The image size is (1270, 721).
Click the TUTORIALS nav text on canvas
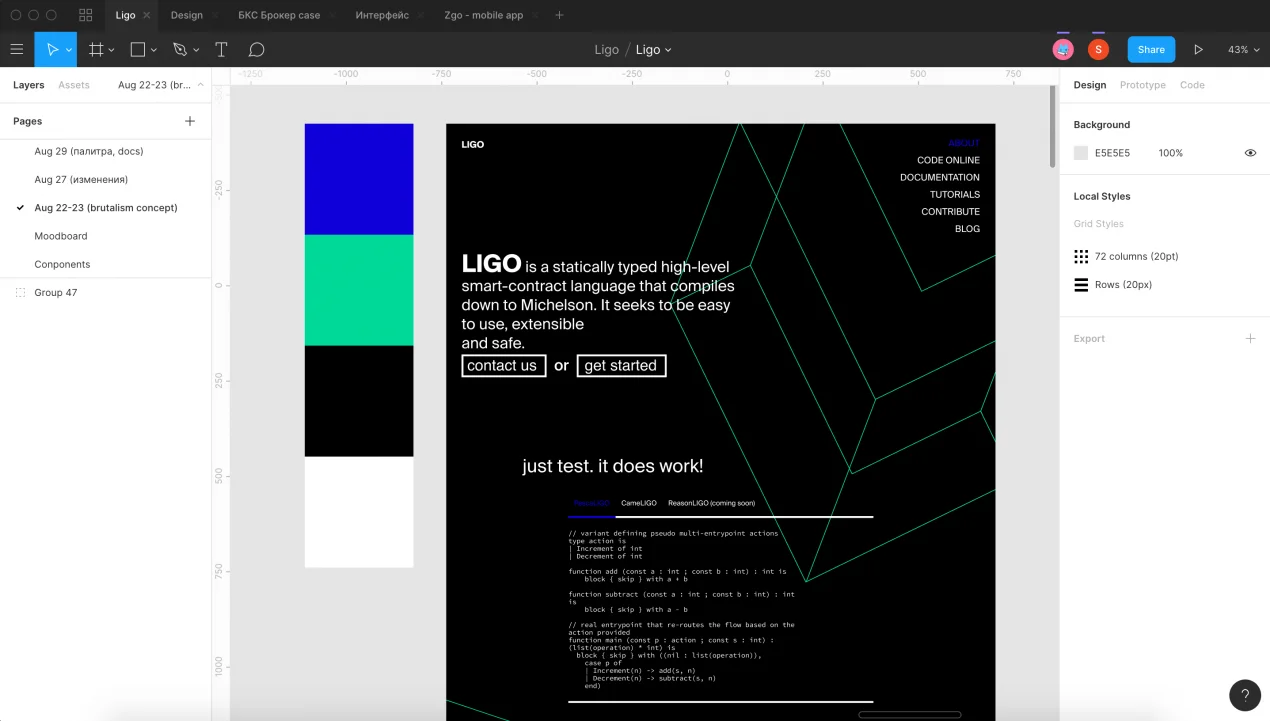pyautogui.click(x=954, y=194)
